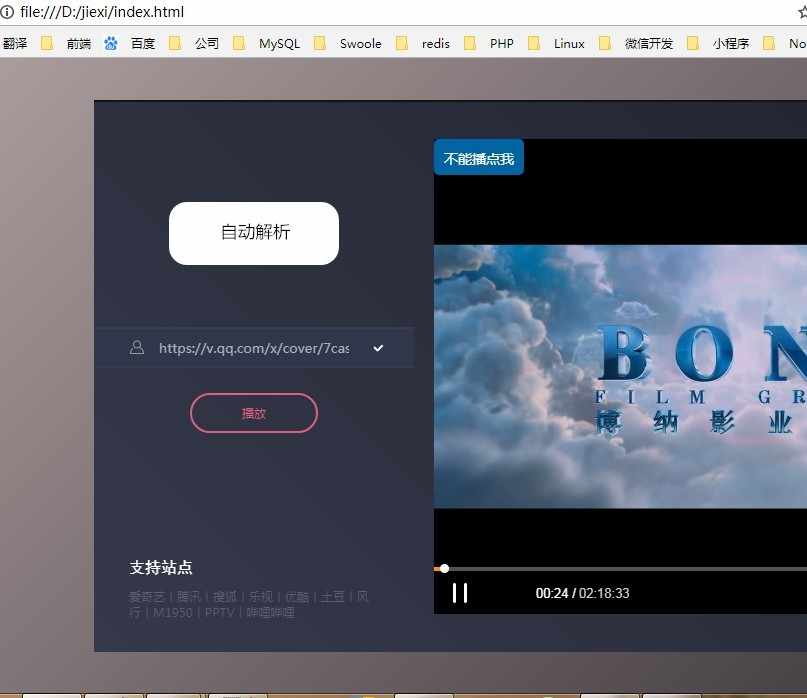
Task: Click the M1950 supported site text
Action: tap(172, 613)
